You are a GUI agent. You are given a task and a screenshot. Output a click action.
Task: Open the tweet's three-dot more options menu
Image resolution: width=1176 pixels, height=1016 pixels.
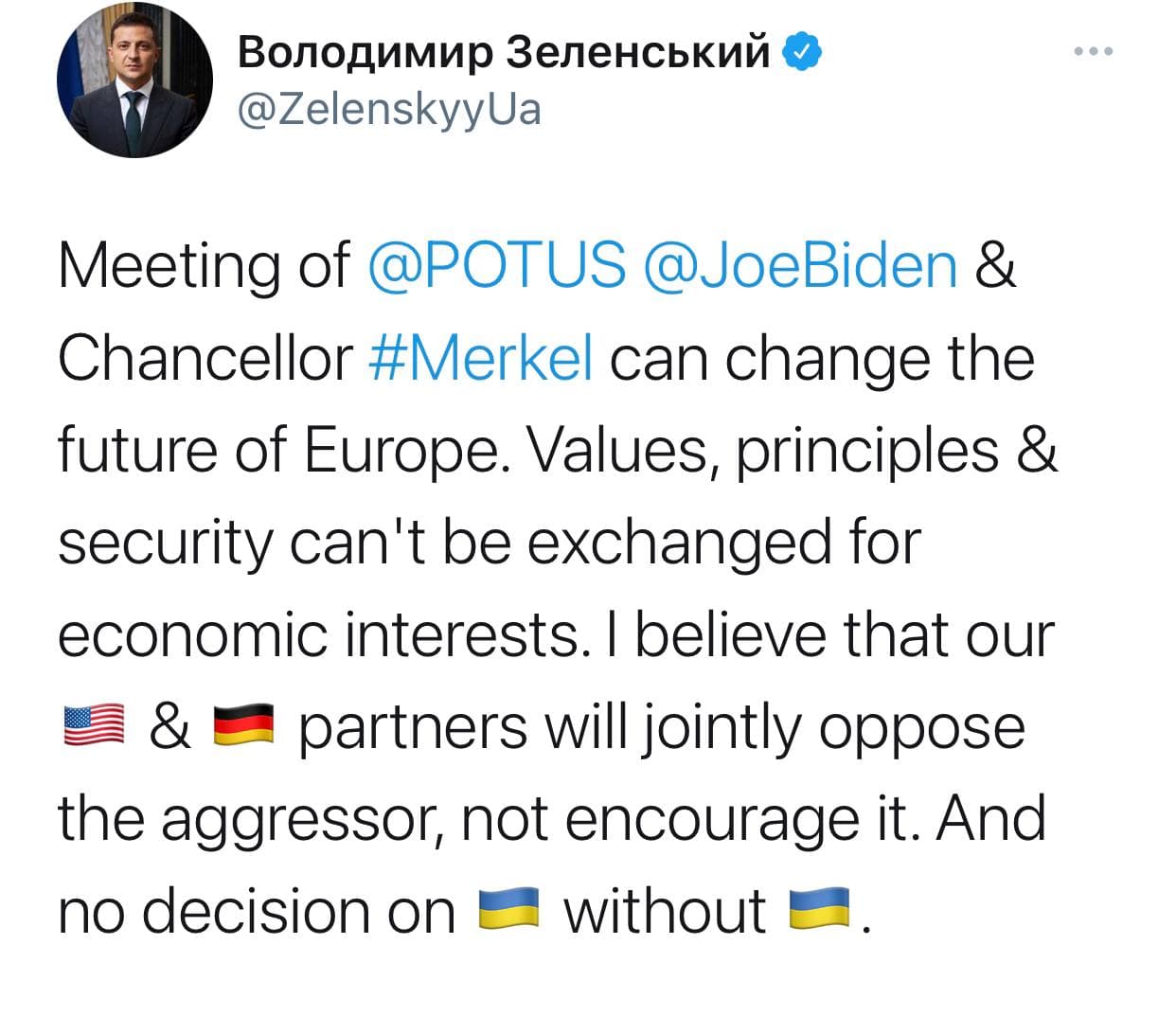[1095, 52]
